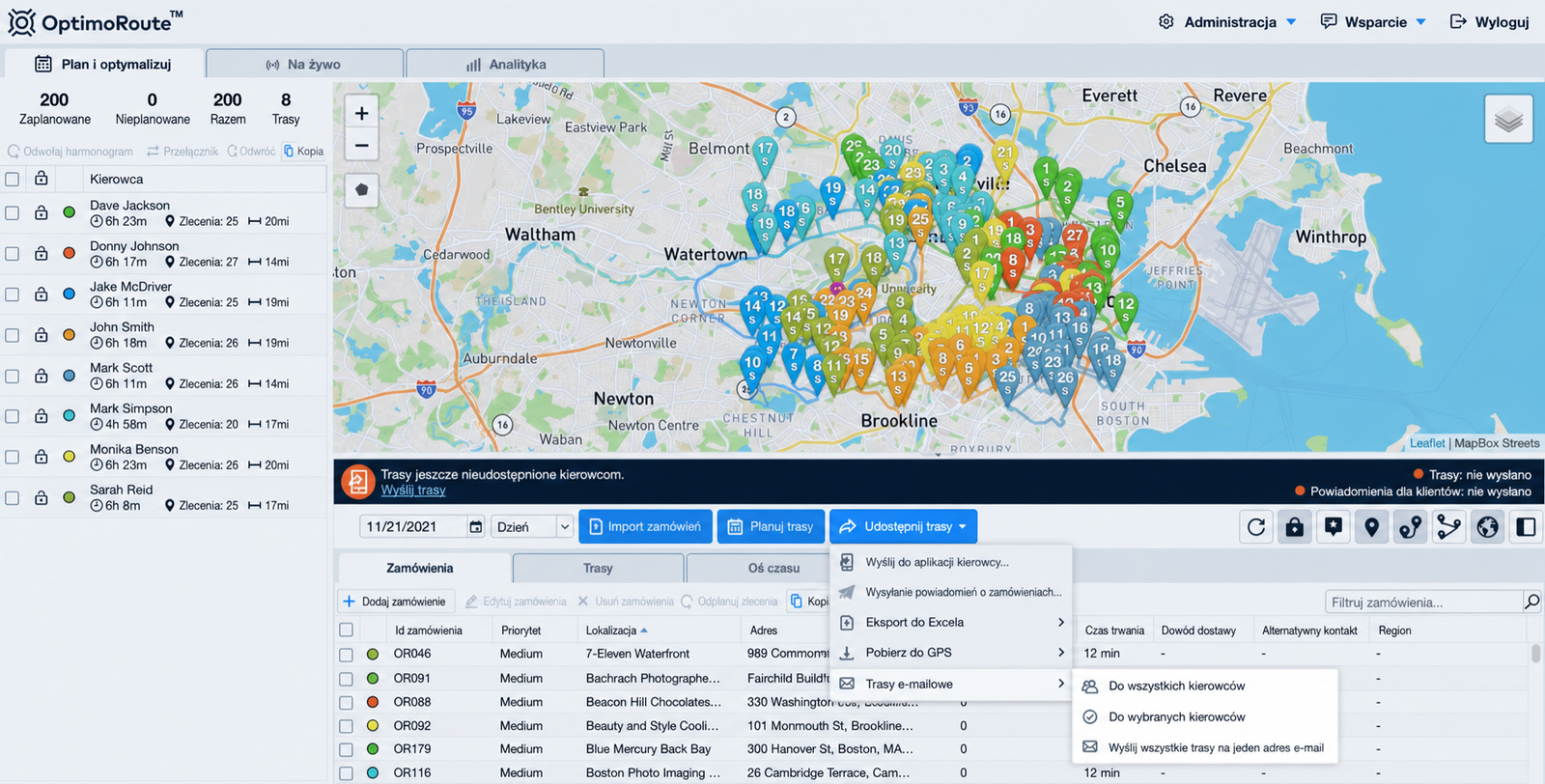Click the Planuj trasy button
The height and width of the screenshot is (784, 1545).
[771, 526]
